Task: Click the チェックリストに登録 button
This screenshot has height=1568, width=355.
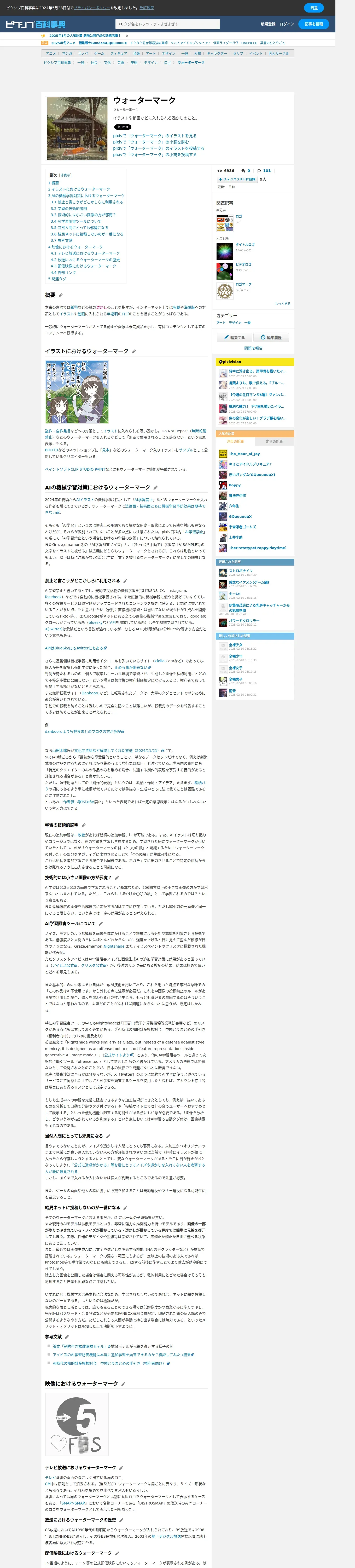Action: coord(237,180)
